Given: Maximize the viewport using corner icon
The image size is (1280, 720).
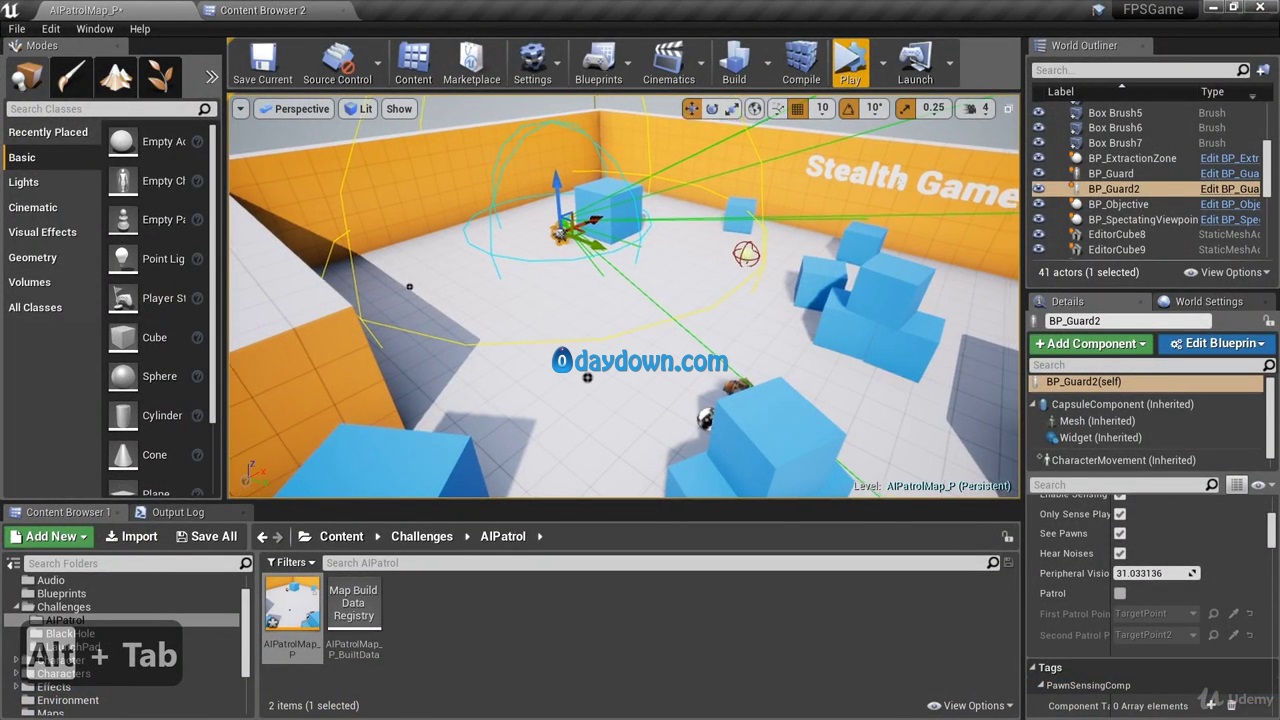Looking at the screenshot, I should pyautogui.click(x=1007, y=109).
